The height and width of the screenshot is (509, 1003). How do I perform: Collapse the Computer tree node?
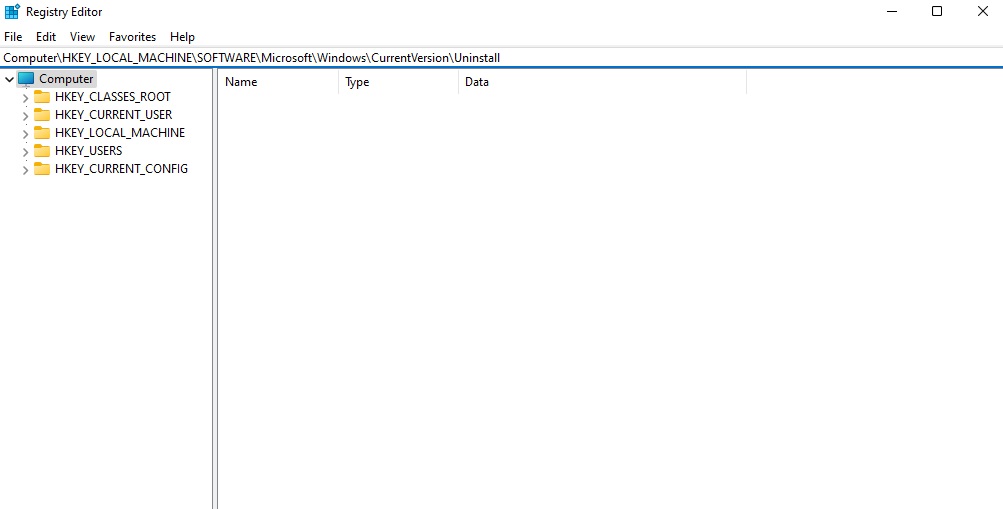(x=9, y=79)
